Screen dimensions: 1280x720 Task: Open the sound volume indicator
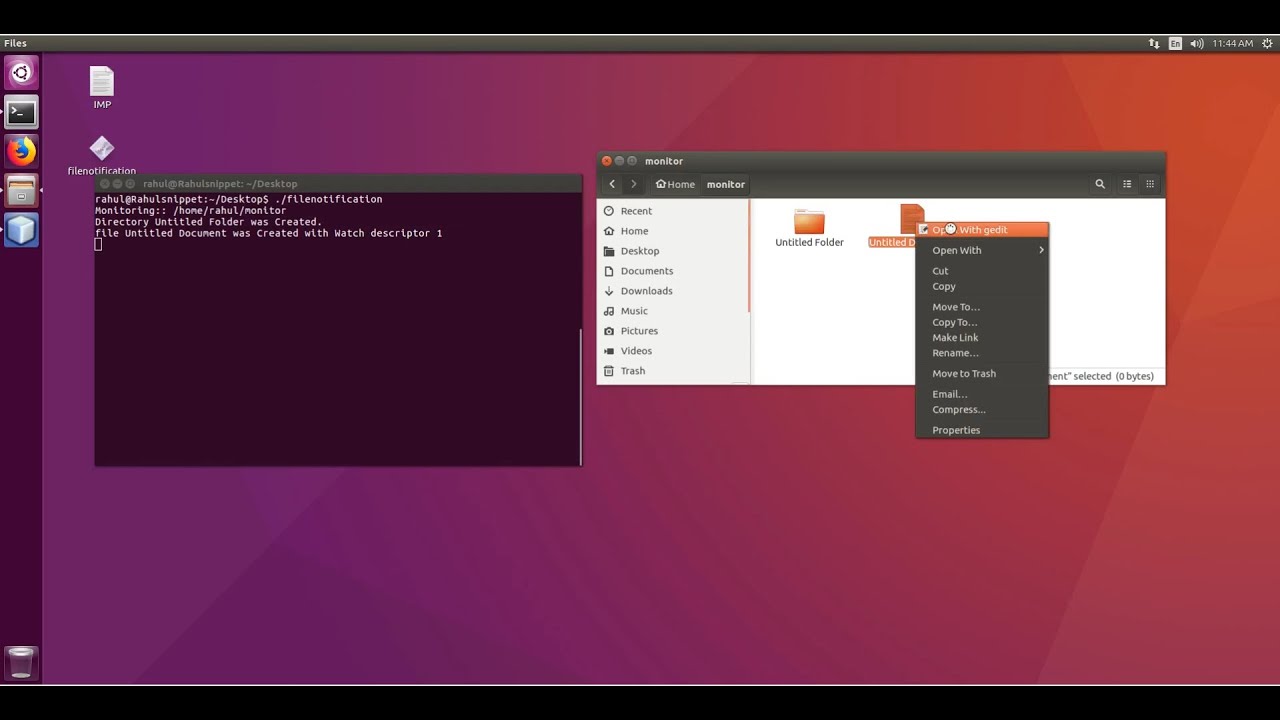click(1196, 43)
